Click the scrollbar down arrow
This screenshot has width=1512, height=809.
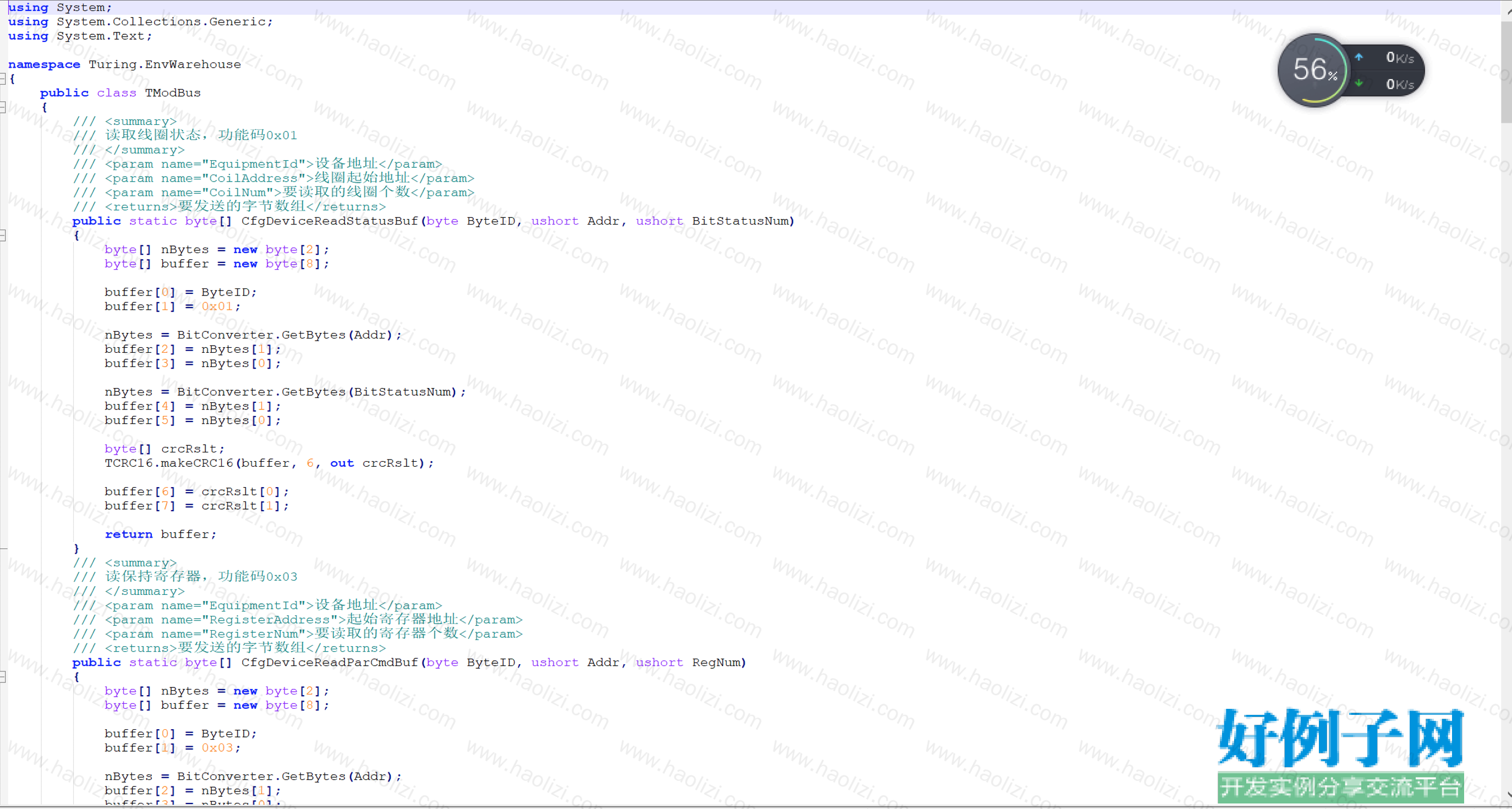click(x=1508, y=794)
